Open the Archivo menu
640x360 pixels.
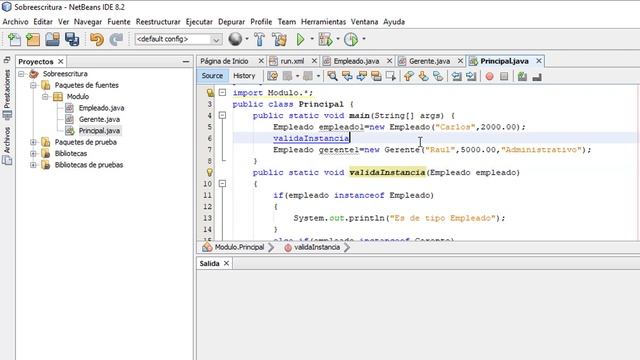pyautogui.click(x=16, y=22)
